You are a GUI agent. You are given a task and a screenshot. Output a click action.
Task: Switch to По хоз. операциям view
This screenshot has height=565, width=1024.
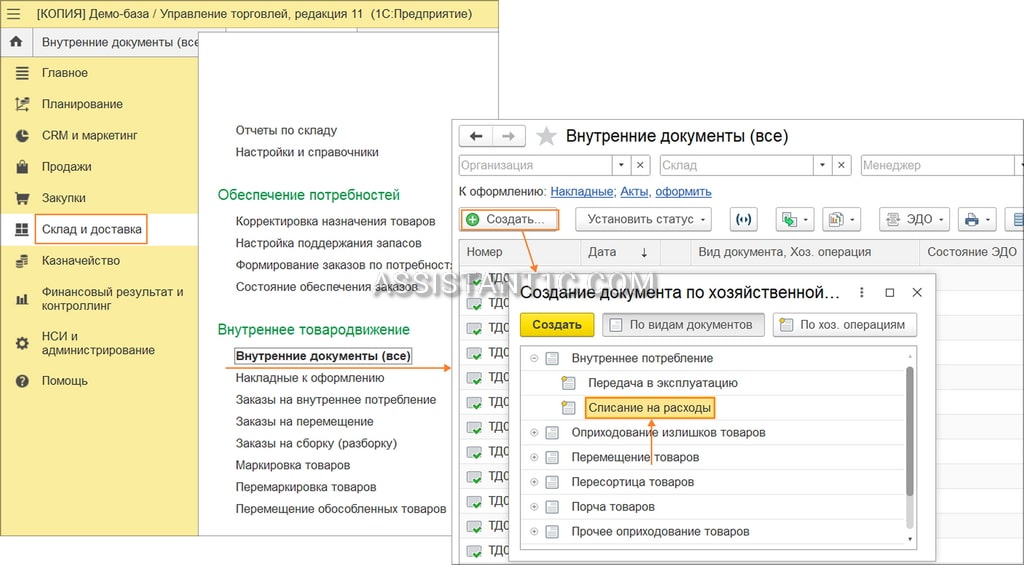tap(844, 325)
